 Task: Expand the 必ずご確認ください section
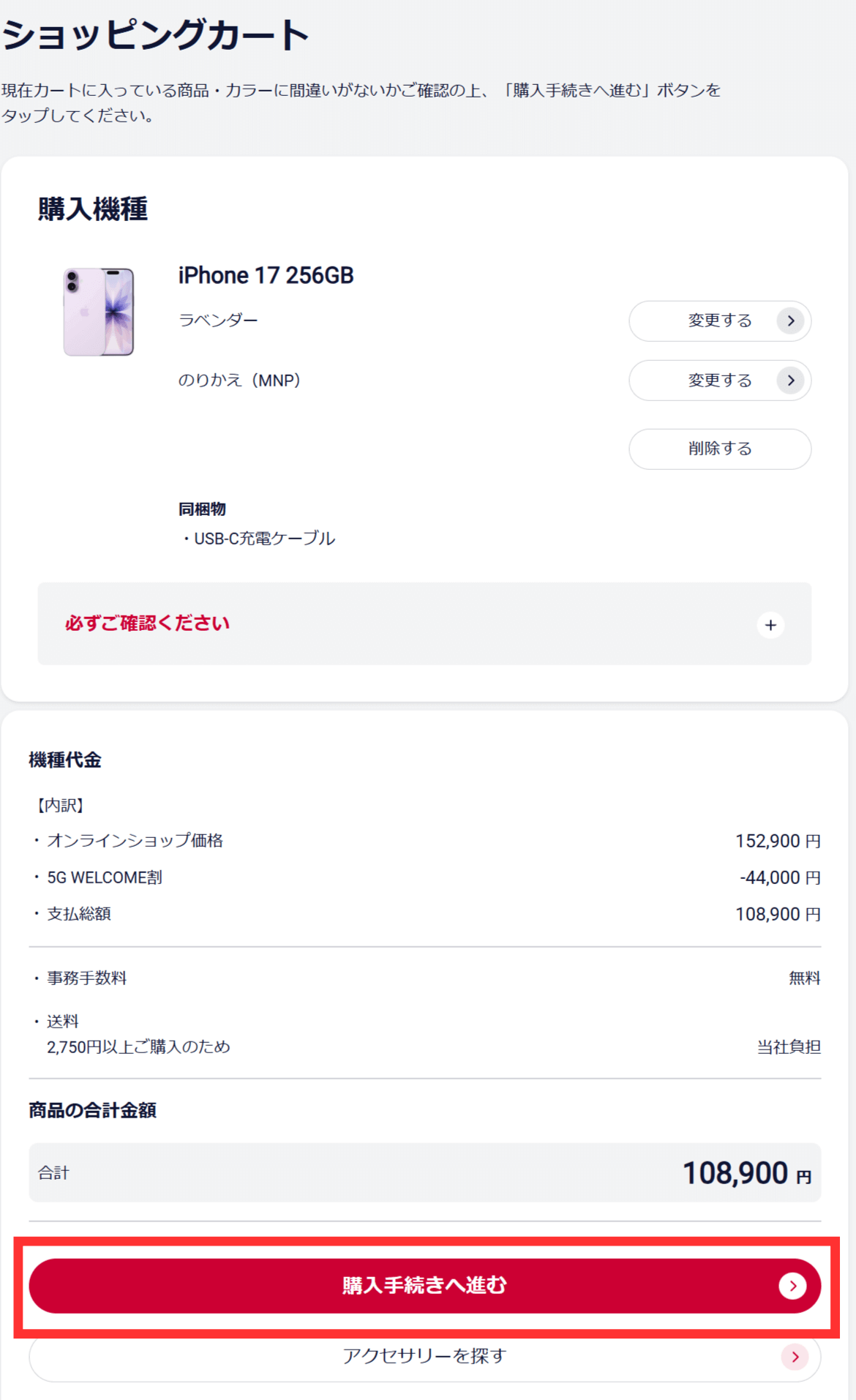tap(424, 624)
